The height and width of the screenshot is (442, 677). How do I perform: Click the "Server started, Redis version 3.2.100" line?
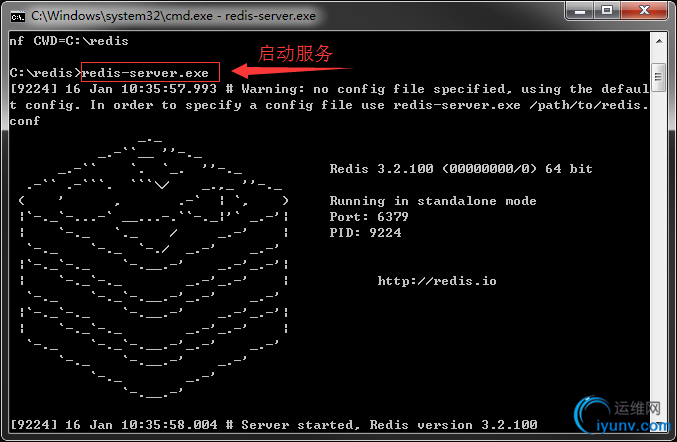(x=389, y=425)
